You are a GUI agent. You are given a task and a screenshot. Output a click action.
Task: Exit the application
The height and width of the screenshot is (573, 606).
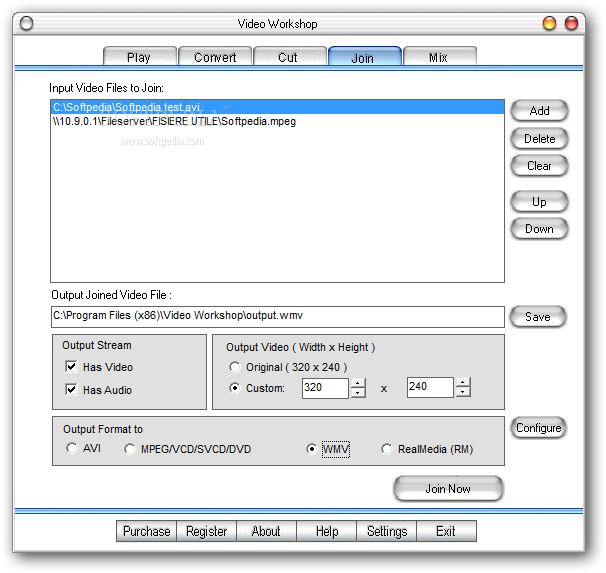446,531
